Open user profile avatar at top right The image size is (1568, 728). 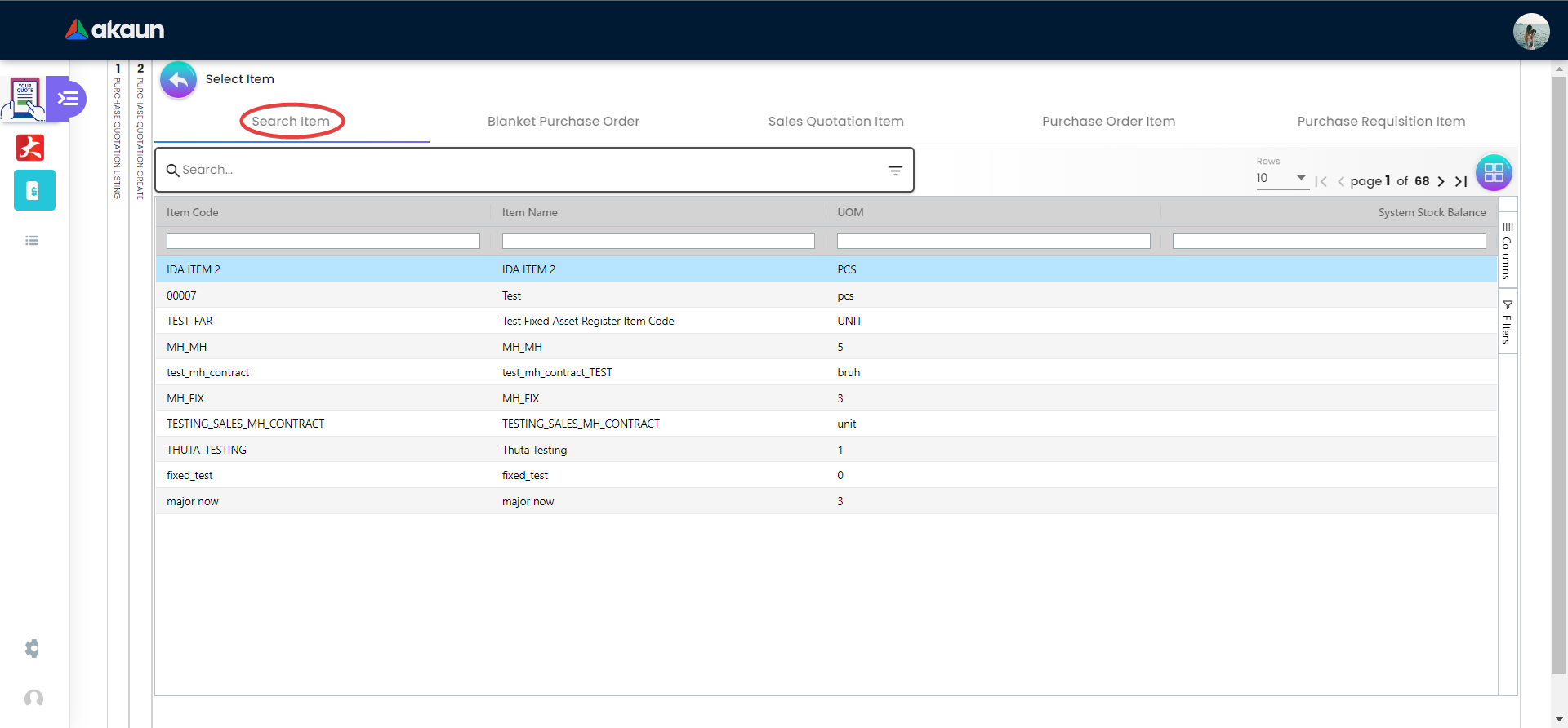pyautogui.click(x=1530, y=31)
